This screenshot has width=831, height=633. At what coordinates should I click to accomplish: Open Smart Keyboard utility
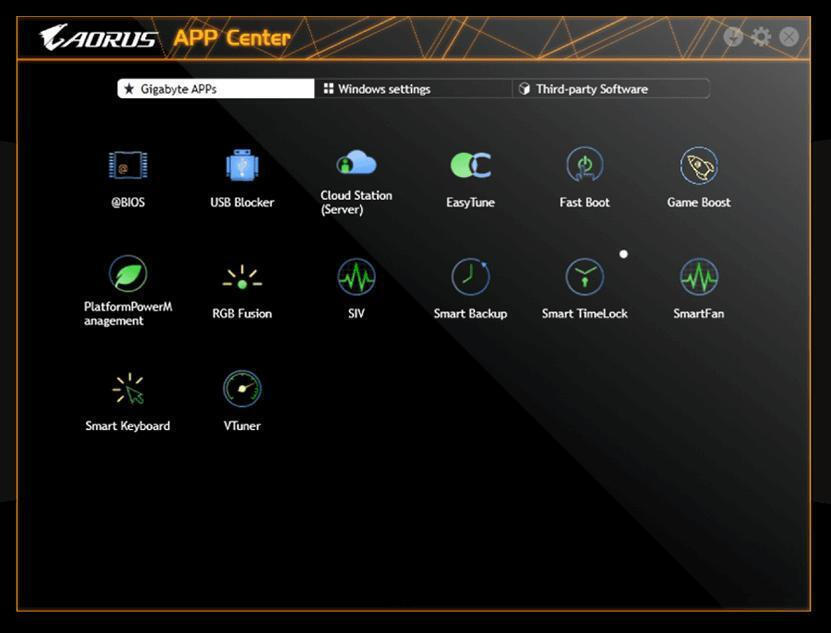tap(128, 389)
